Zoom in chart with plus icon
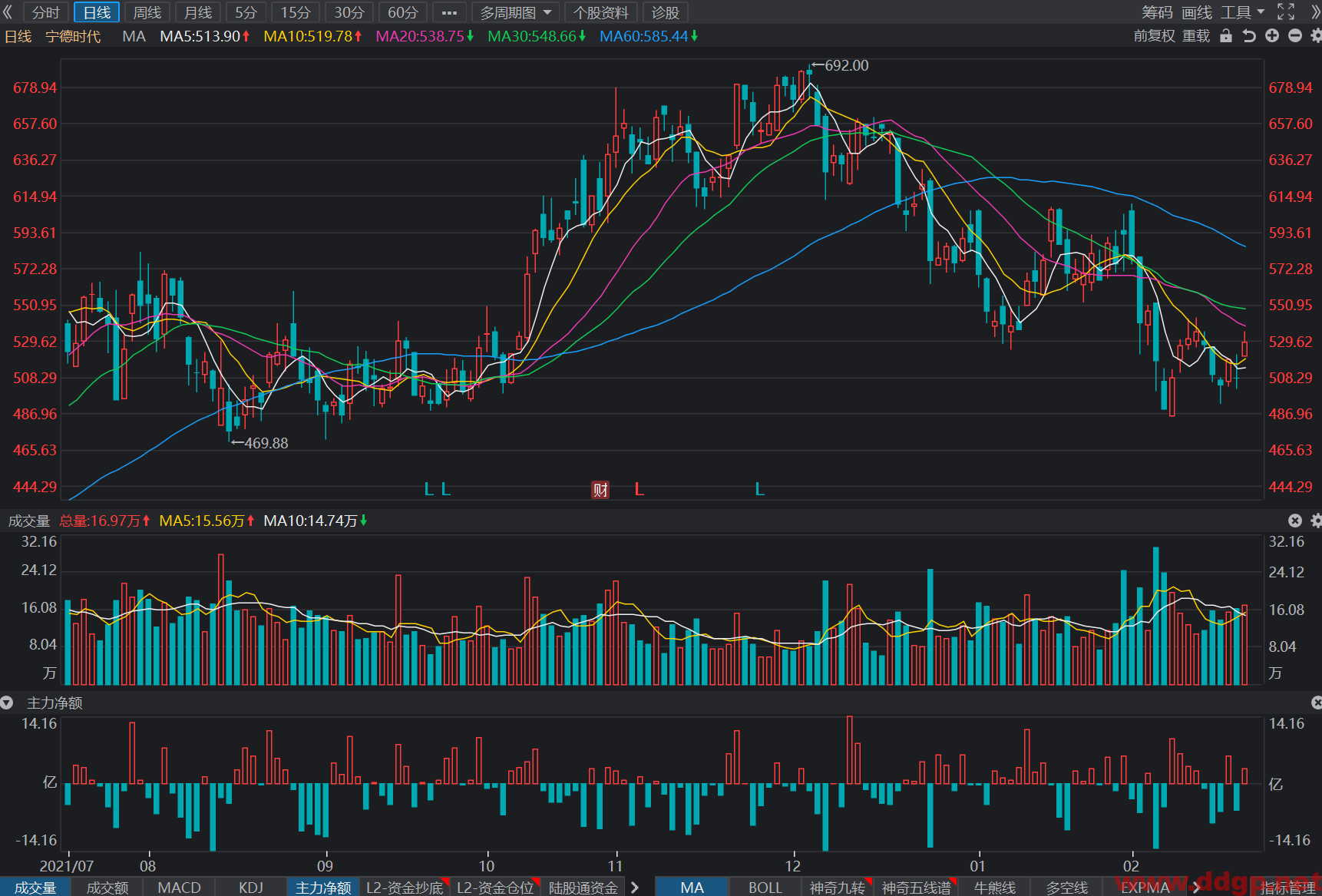Screen dimensions: 1322x896 [x=1272, y=36]
